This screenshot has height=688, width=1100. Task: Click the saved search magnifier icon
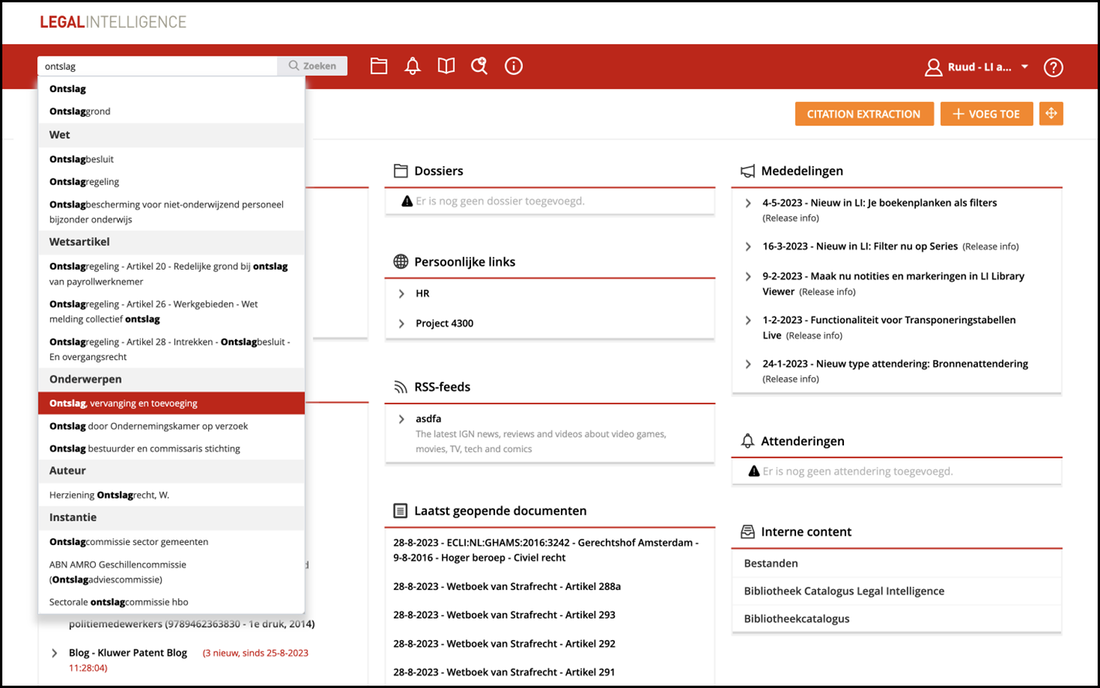click(480, 67)
